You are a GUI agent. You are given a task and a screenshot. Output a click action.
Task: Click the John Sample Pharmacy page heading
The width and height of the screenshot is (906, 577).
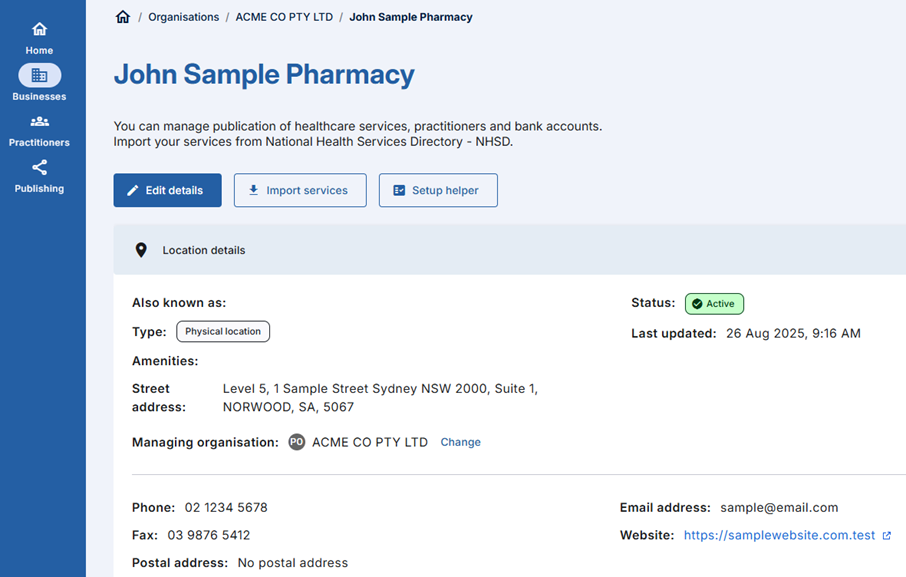[264, 75]
